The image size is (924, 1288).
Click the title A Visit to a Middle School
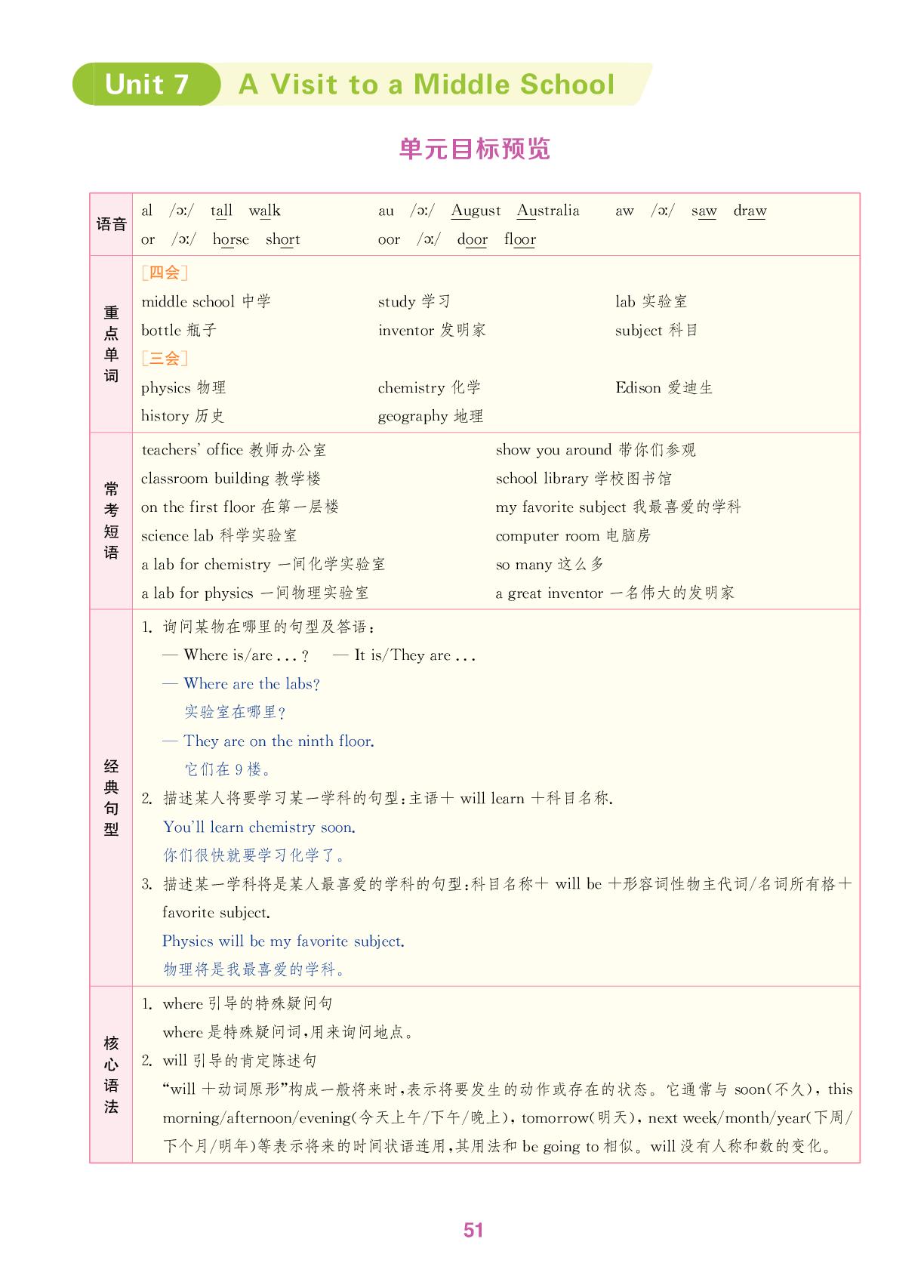pos(427,85)
